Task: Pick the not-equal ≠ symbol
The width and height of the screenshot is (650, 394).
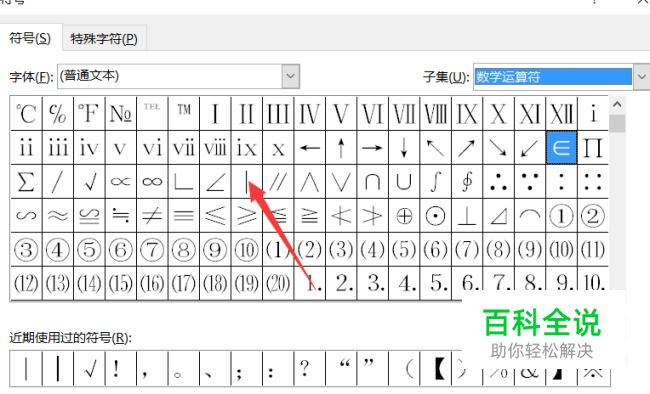Action: tap(152, 216)
